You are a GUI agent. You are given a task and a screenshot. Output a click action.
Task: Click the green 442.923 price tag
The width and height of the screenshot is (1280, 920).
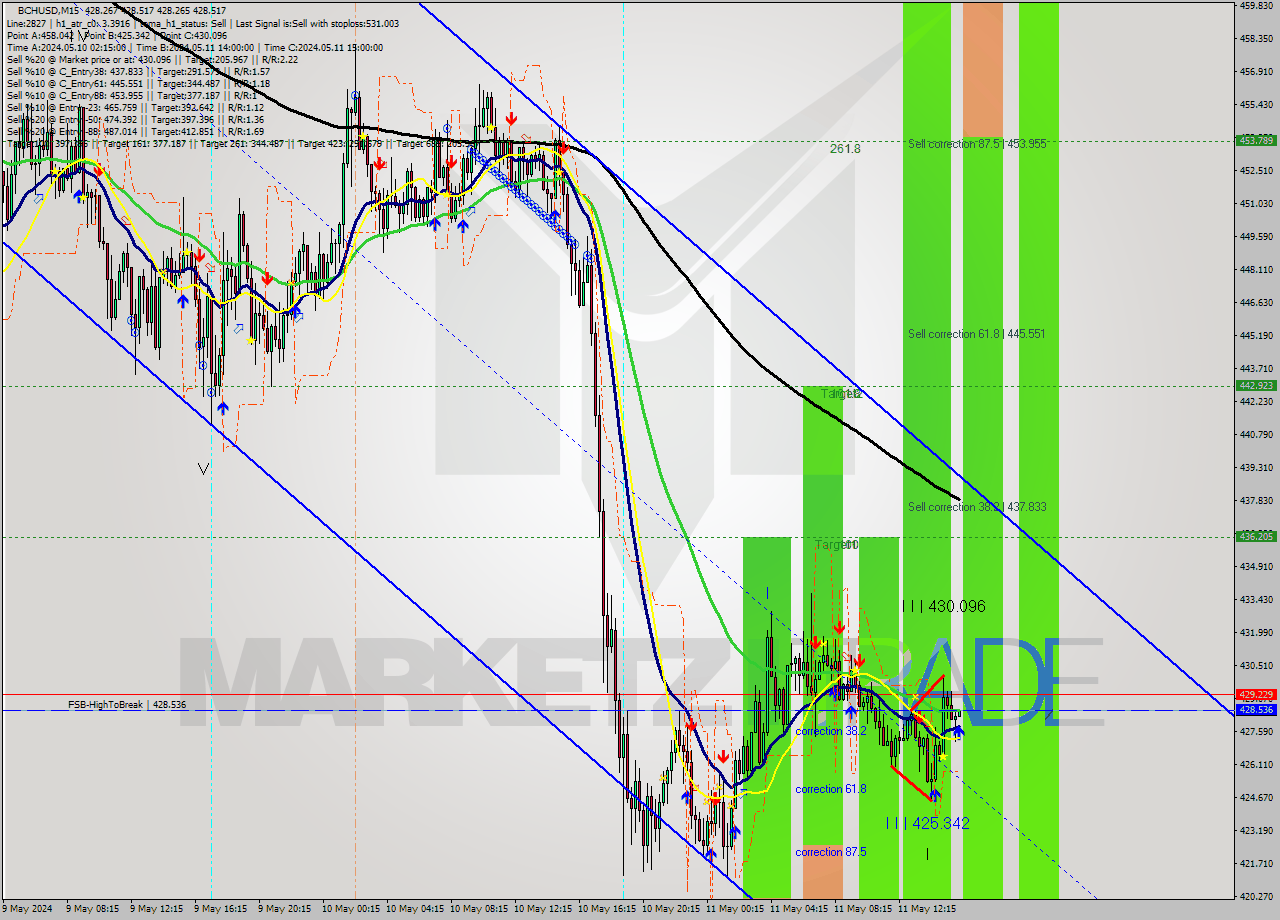(x=1256, y=385)
